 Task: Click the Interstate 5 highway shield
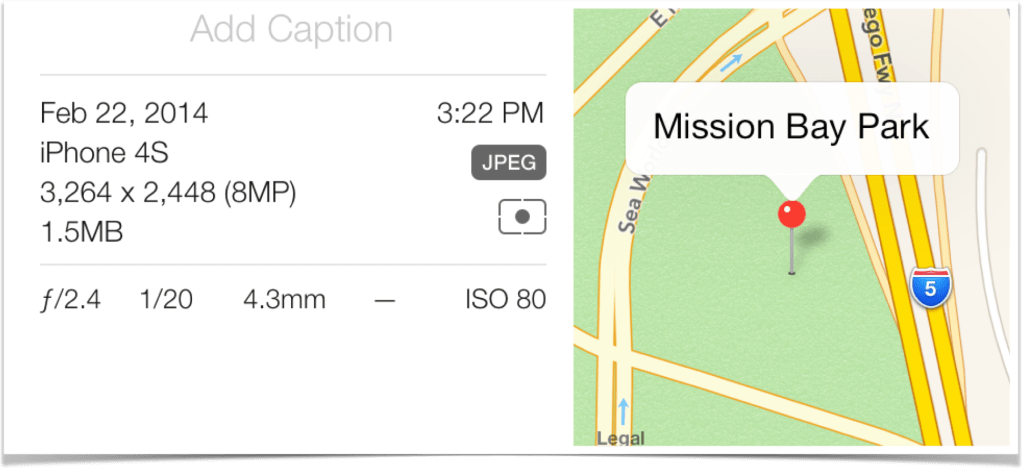pos(930,288)
